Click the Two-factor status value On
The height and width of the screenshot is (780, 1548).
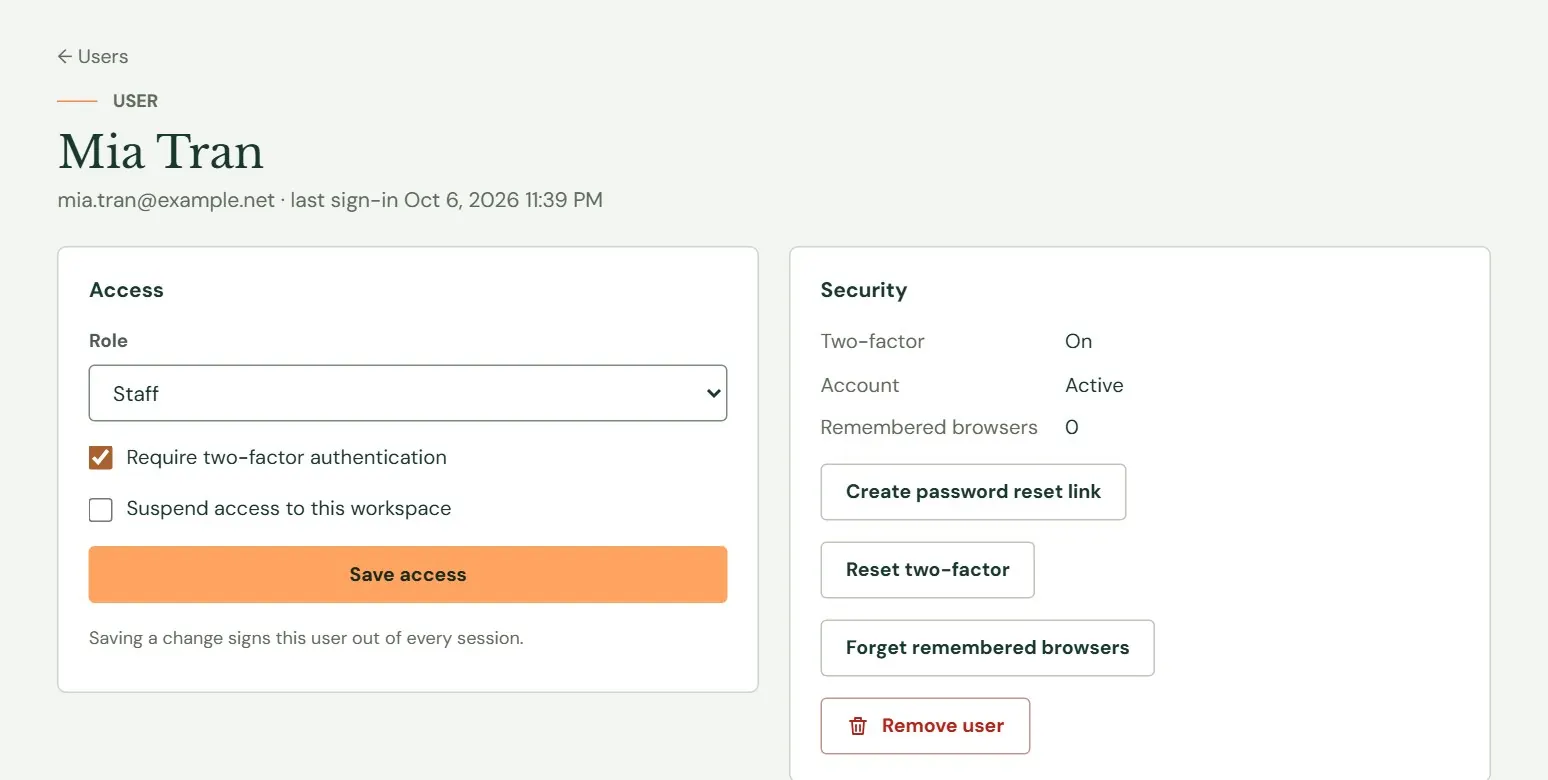click(x=1078, y=341)
